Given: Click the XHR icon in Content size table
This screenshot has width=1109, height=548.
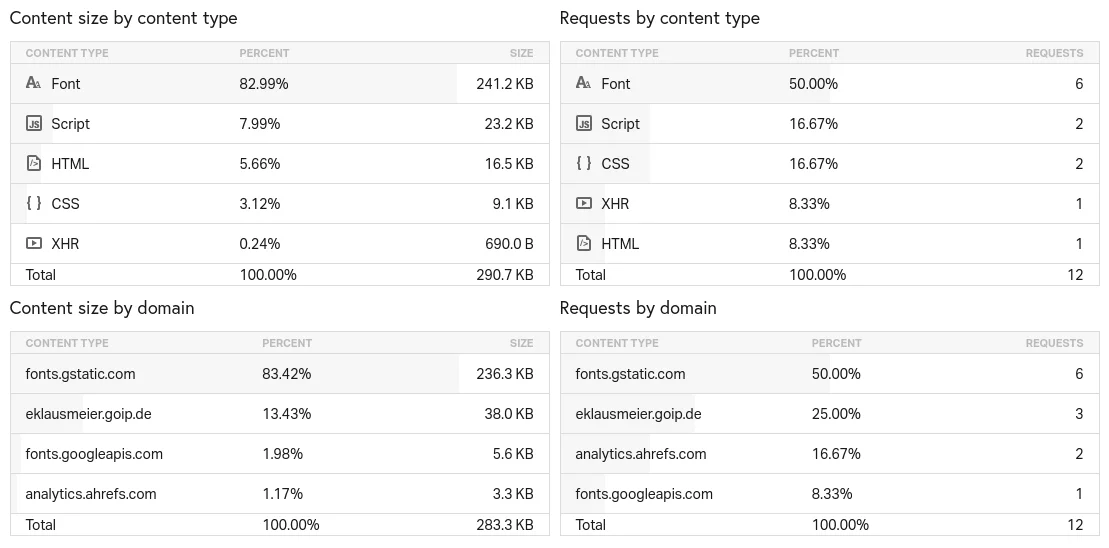Looking at the screenshot, I should (34, 243).
